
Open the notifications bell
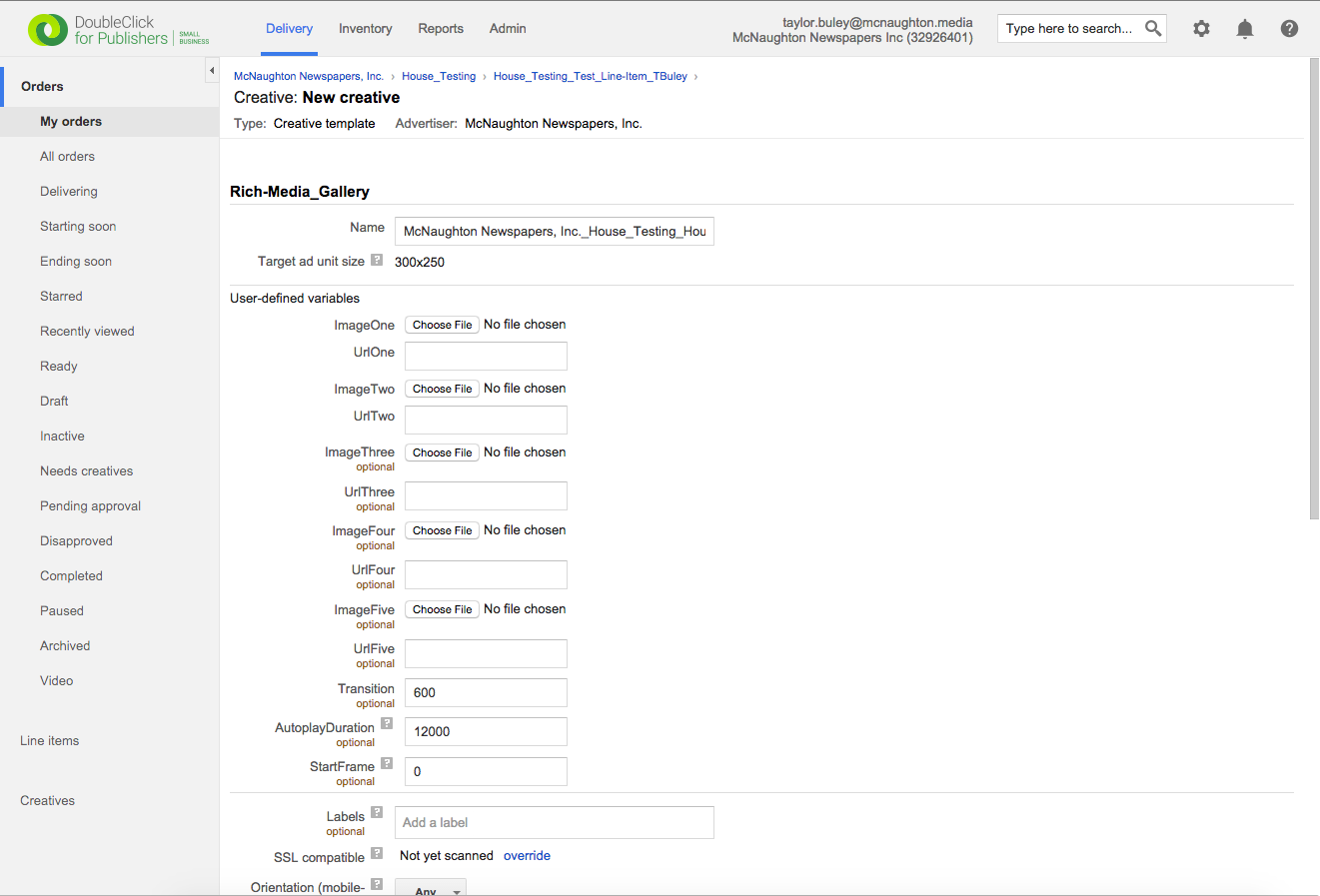1245,29
